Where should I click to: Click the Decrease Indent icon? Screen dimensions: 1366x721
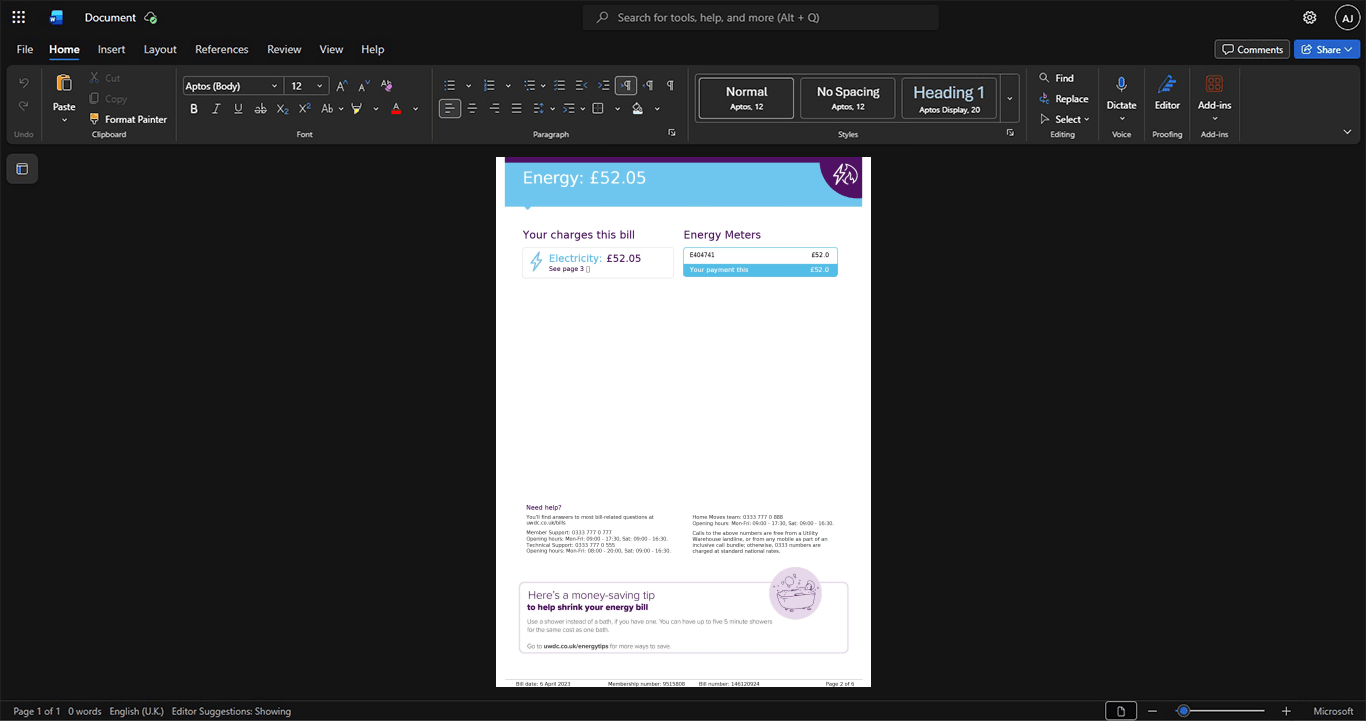[x=582, y=86]
